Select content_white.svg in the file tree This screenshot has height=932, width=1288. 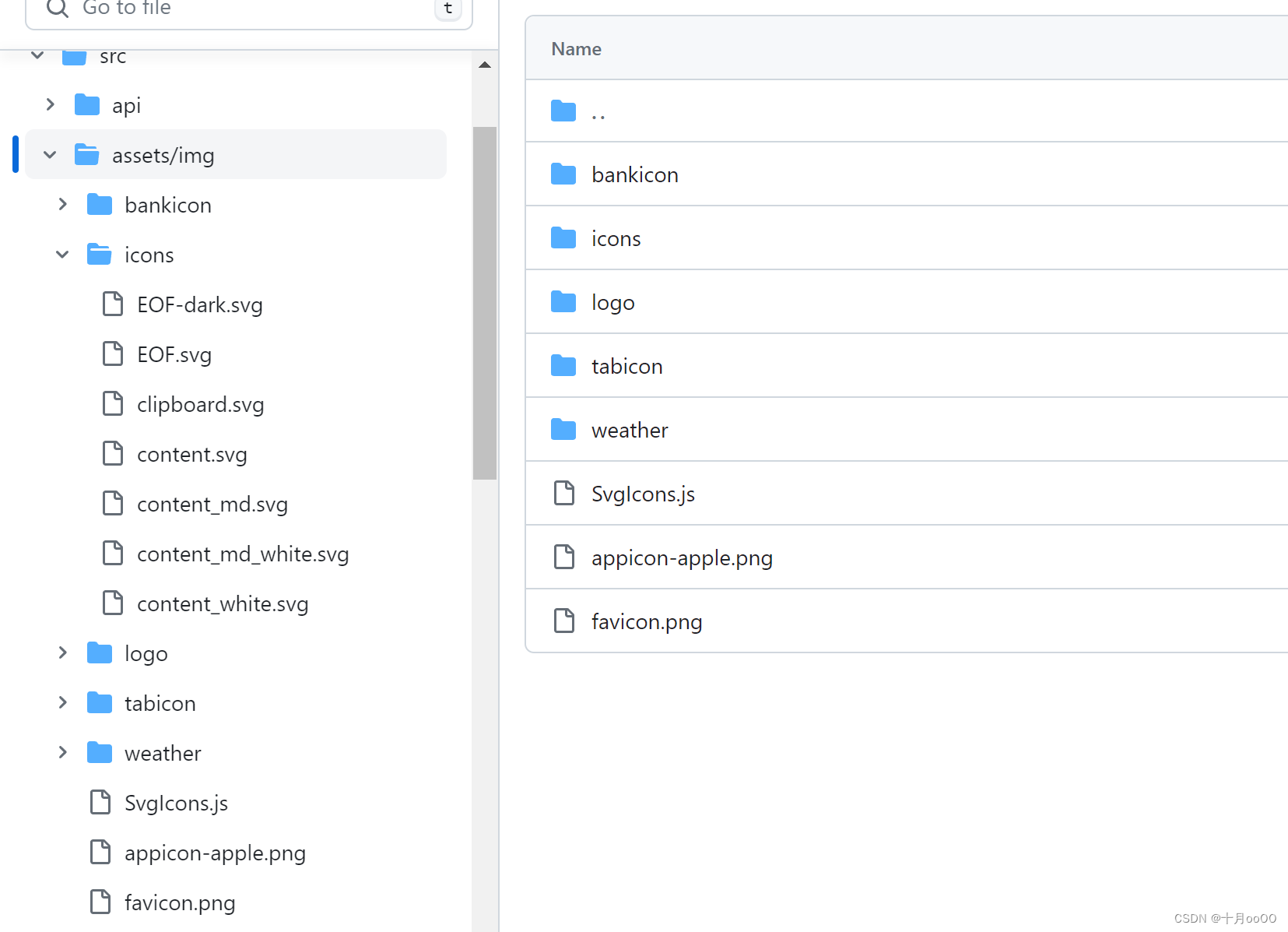coord(223,603)
